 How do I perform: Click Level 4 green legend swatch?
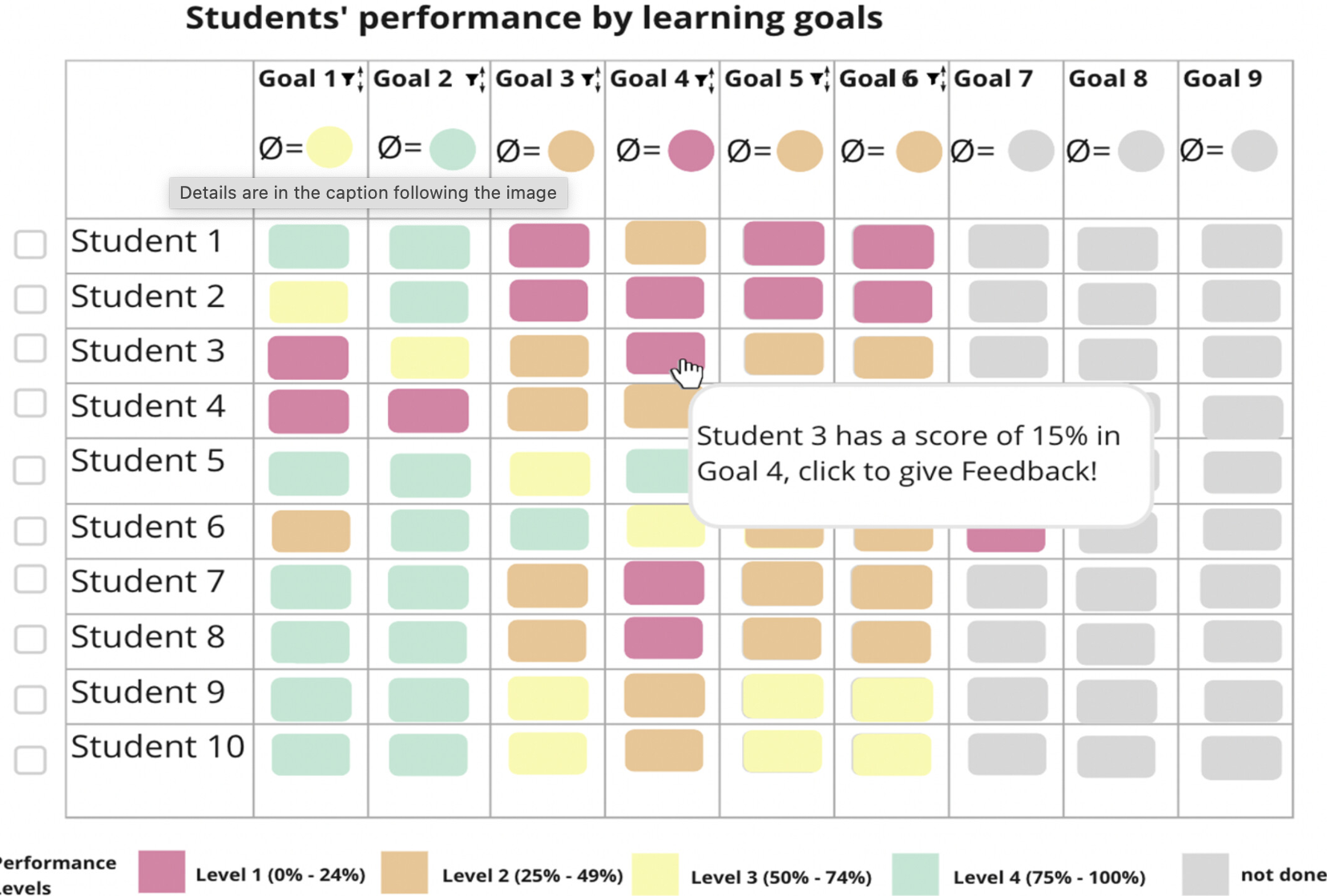click(x=915, y=874)
